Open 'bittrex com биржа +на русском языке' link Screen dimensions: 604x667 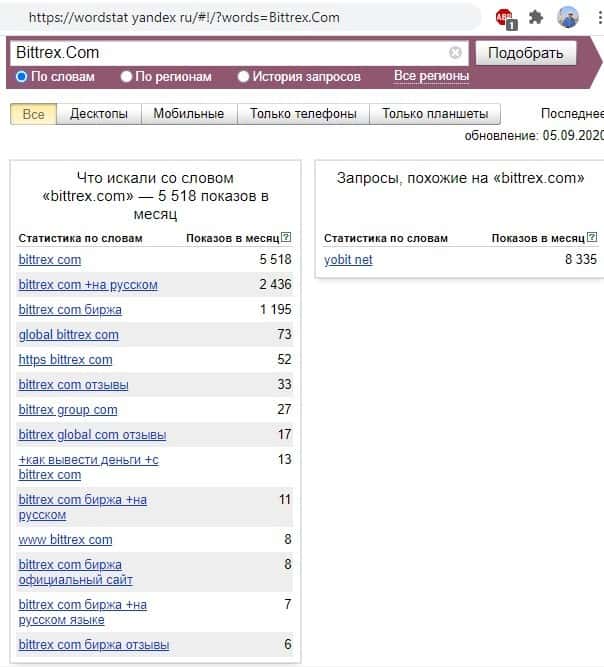coord(83,612)
